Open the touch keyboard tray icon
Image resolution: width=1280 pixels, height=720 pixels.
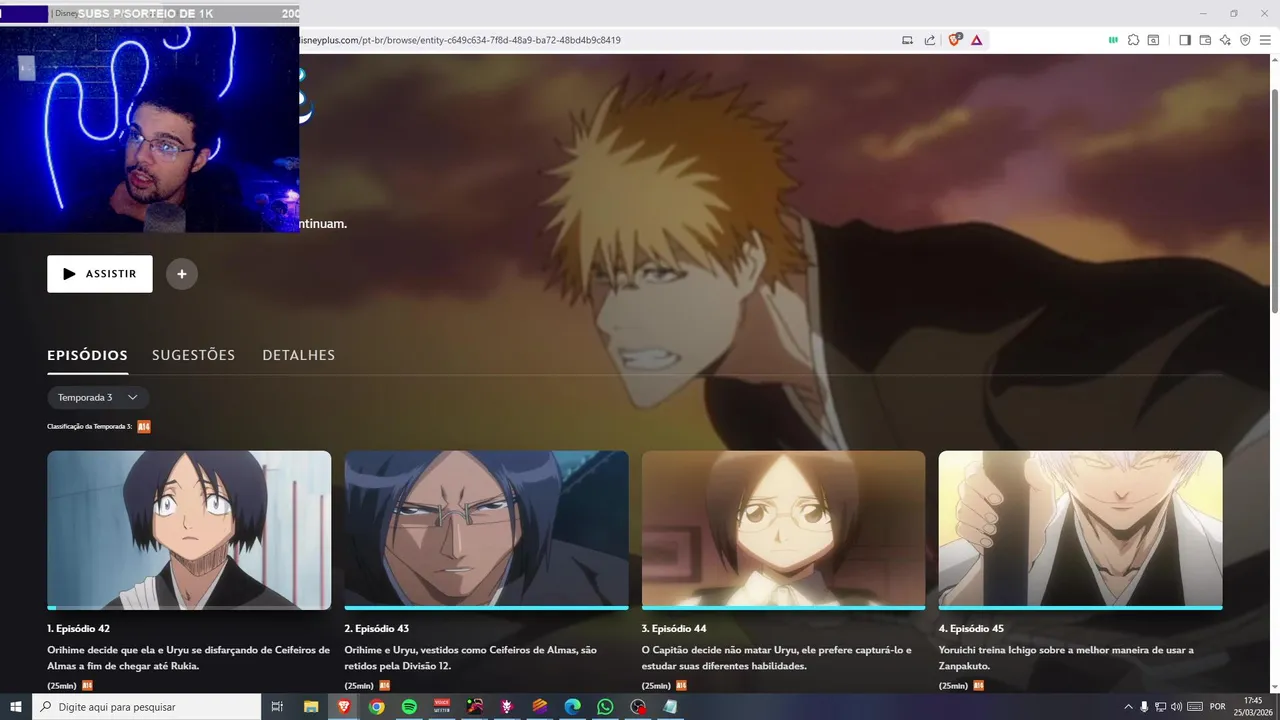point(1195,707)
